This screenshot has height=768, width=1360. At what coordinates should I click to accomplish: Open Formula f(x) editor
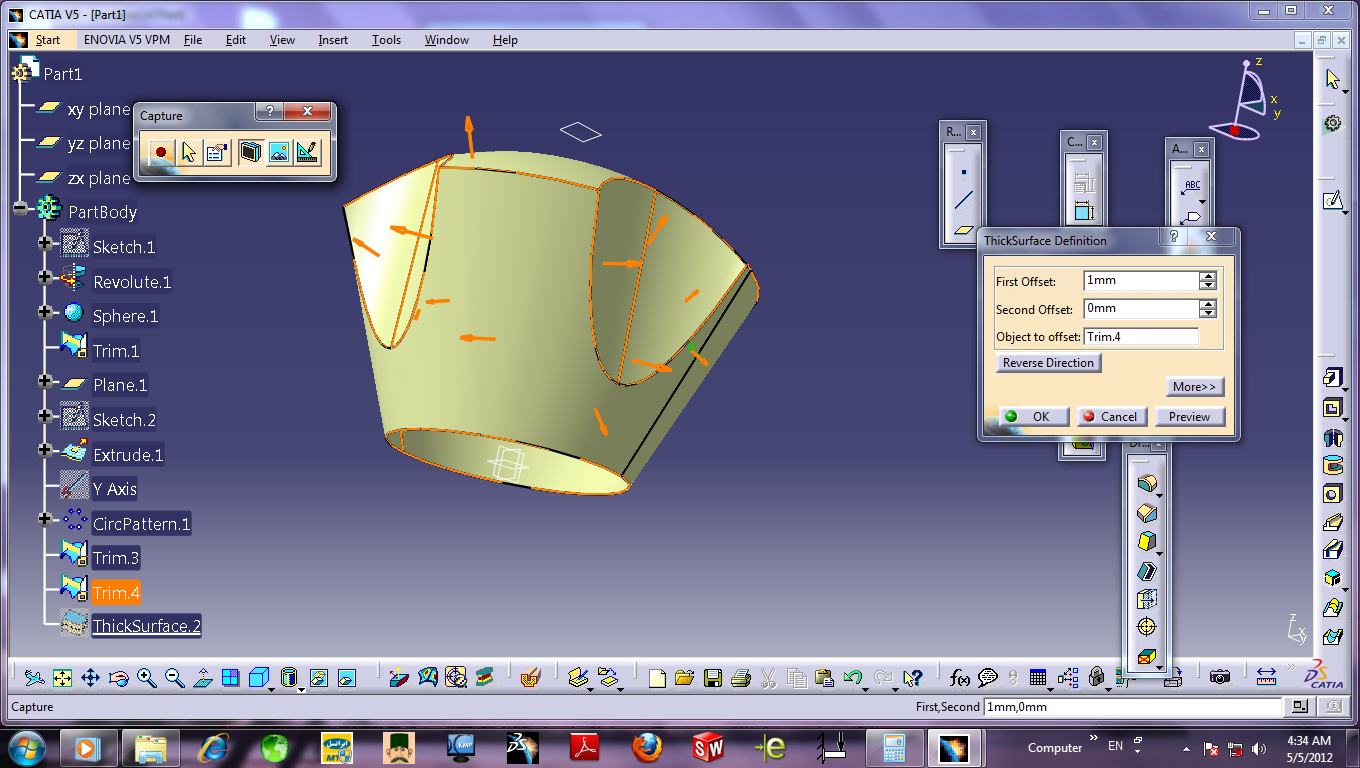[960, 678]
